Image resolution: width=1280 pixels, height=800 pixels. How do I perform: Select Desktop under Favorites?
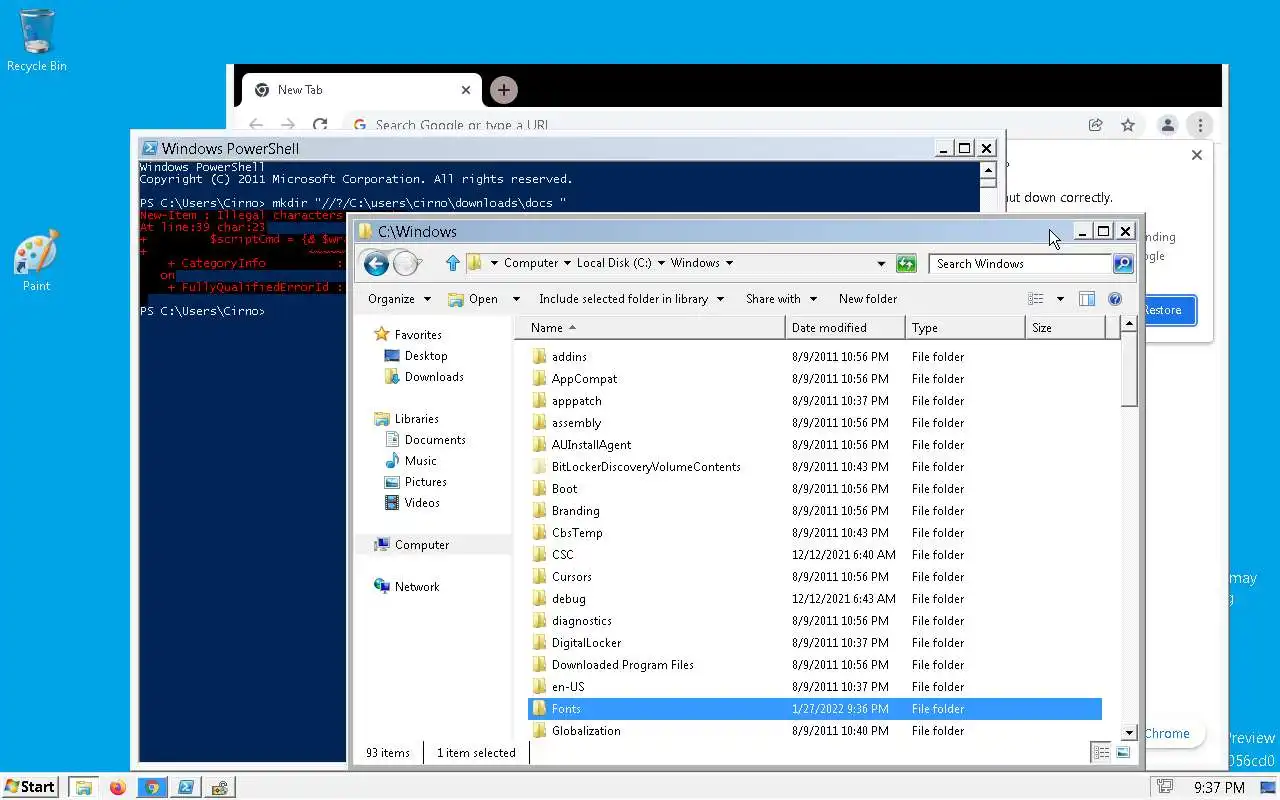[426, 356]
